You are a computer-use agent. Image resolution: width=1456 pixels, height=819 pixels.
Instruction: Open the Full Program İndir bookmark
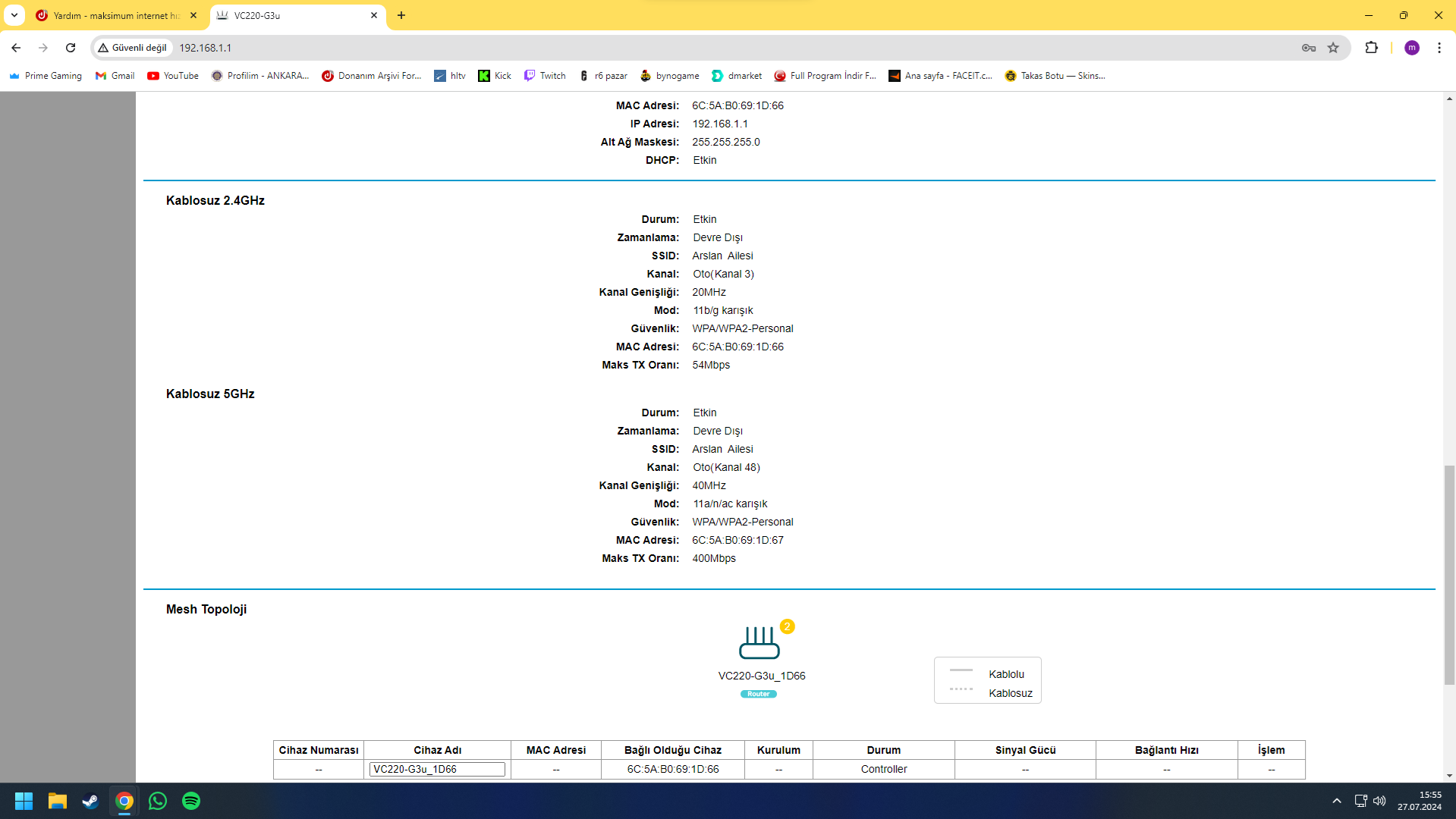825,76
